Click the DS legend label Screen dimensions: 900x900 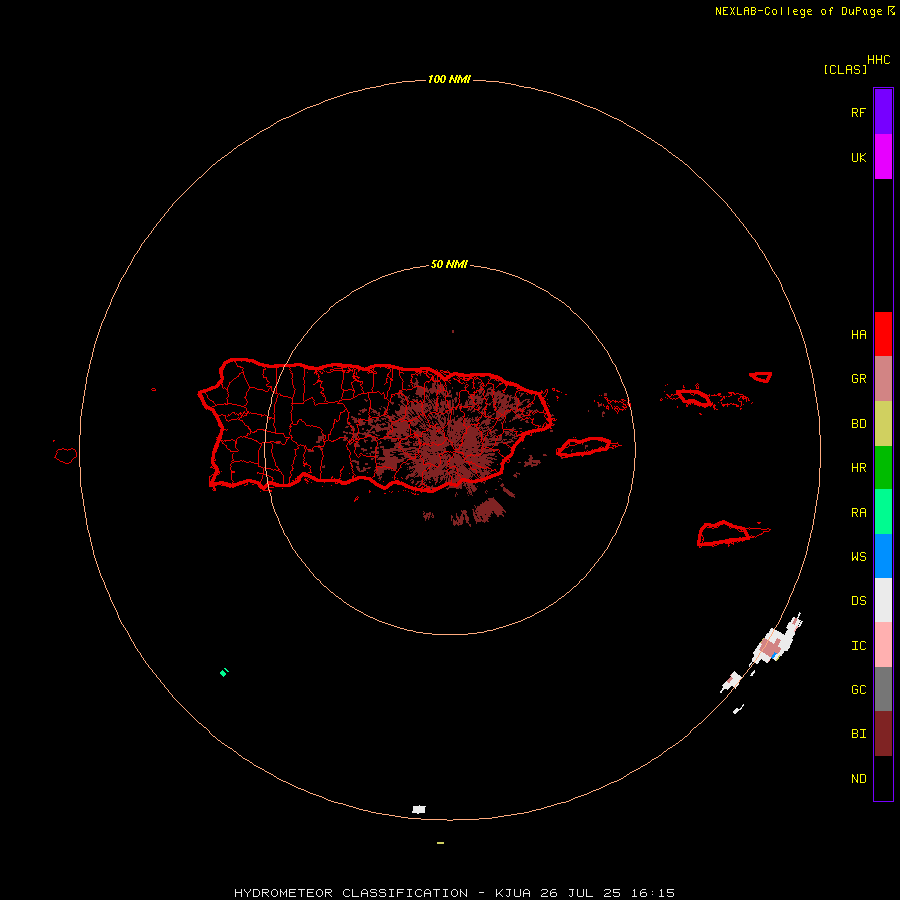click(858, 601)
